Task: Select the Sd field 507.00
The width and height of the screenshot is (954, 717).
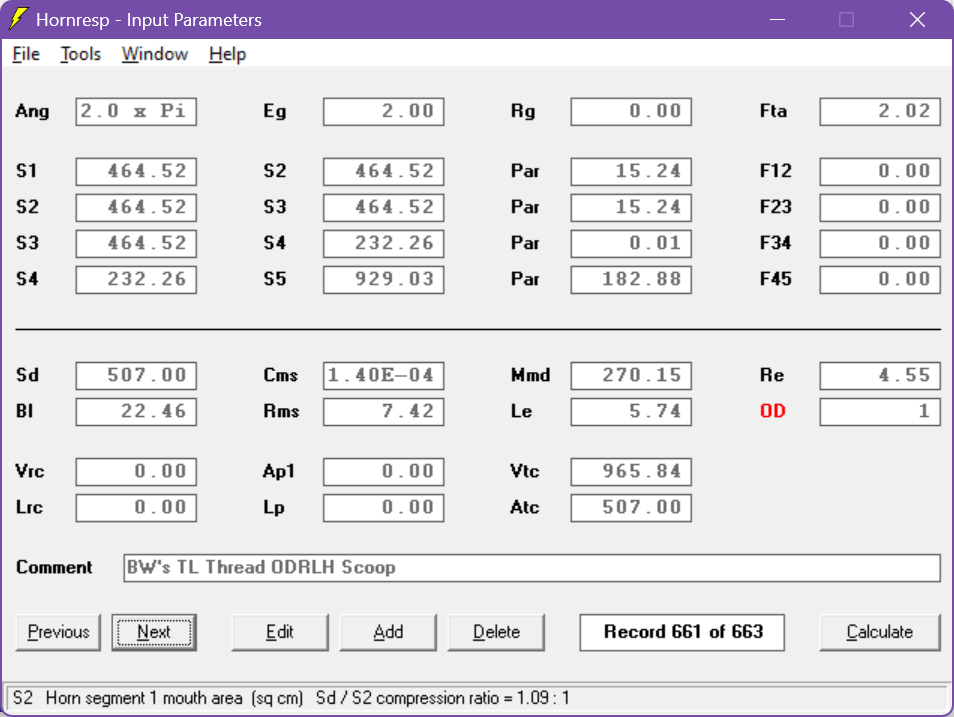Action: click(x=136, y=376)
